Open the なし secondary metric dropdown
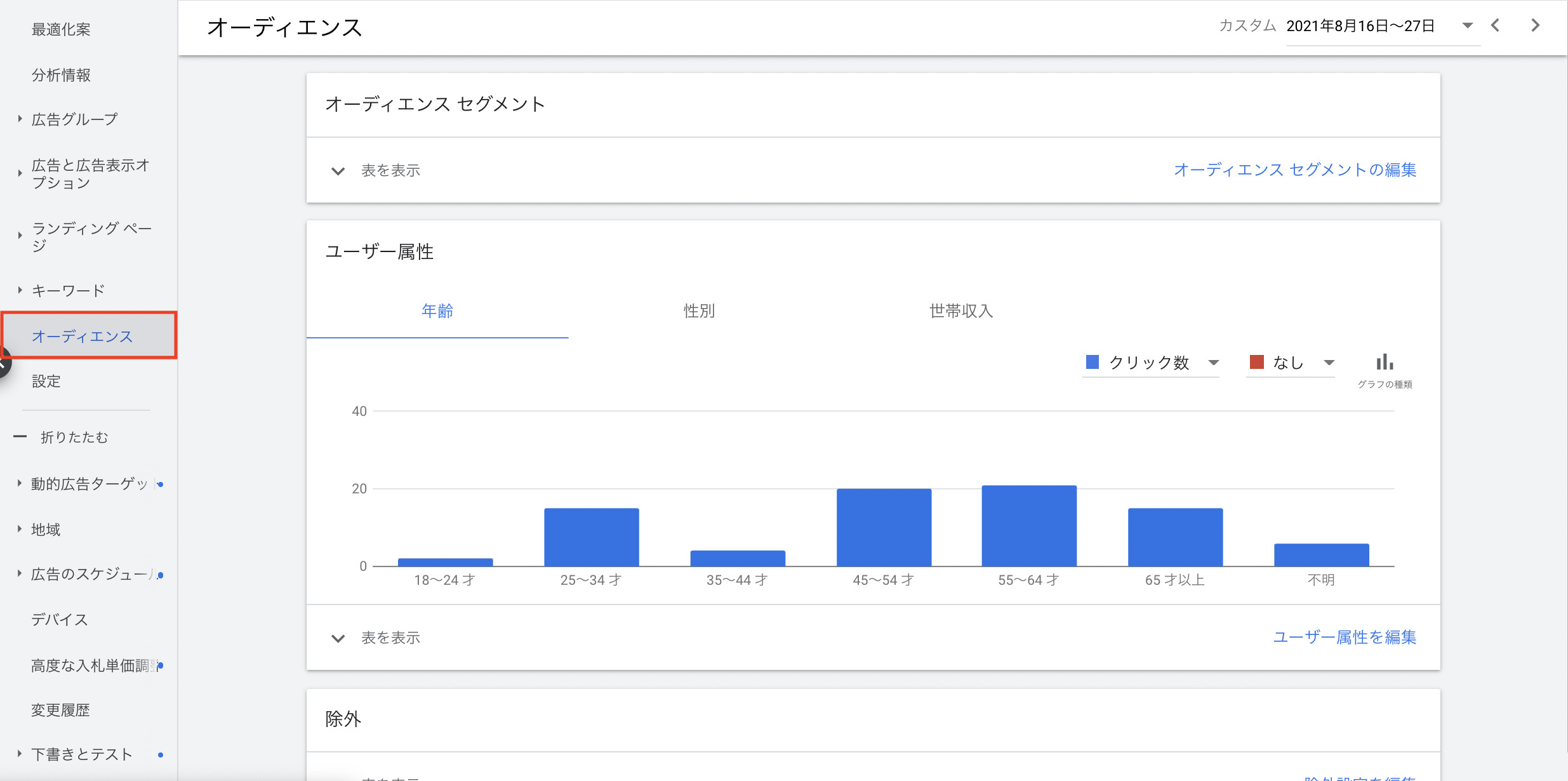The image size is (1568, 781). [x=1329, y=363]
